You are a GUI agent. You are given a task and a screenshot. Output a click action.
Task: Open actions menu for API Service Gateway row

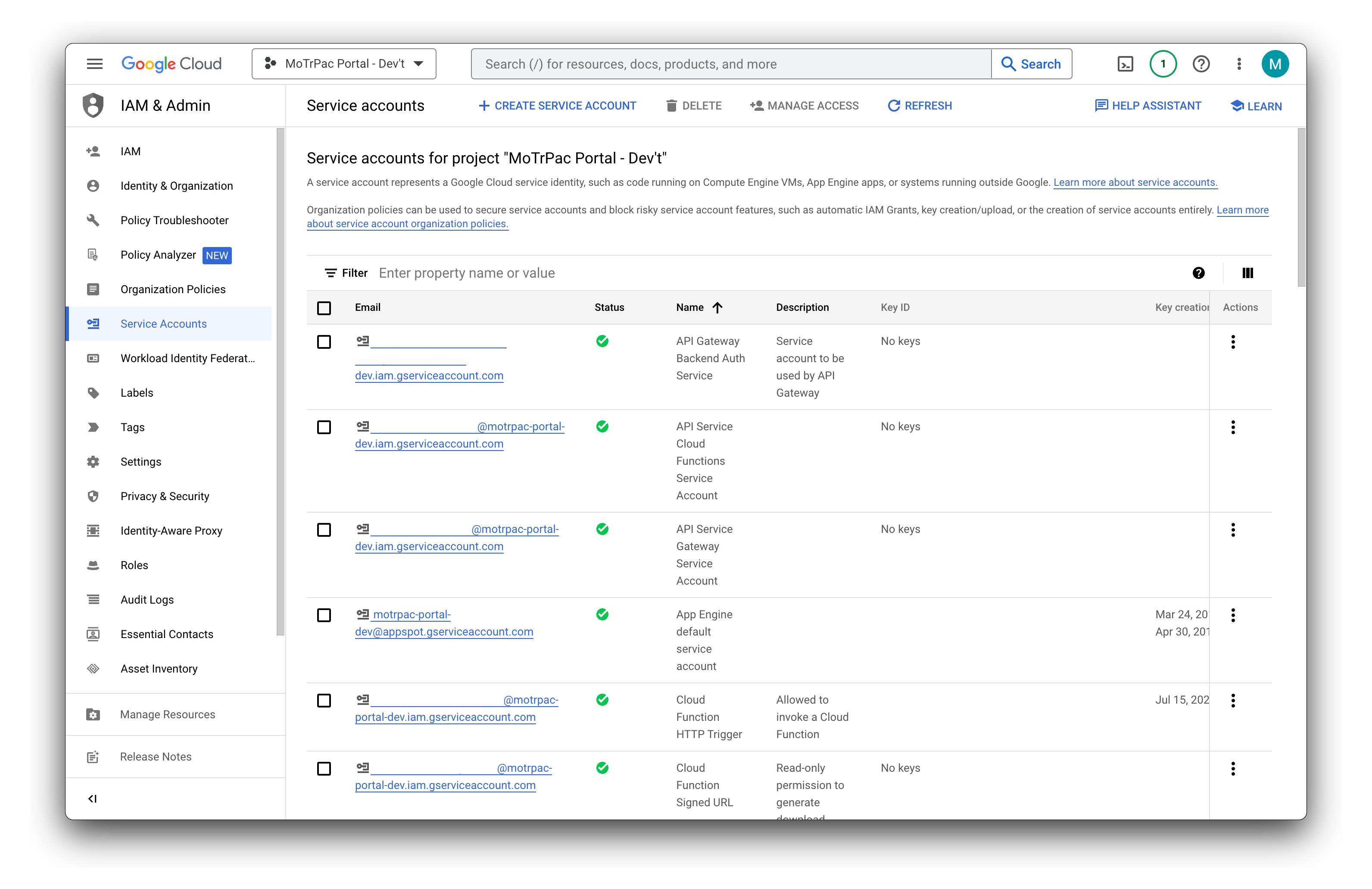pyautogui.click(x=1233, y=529)
